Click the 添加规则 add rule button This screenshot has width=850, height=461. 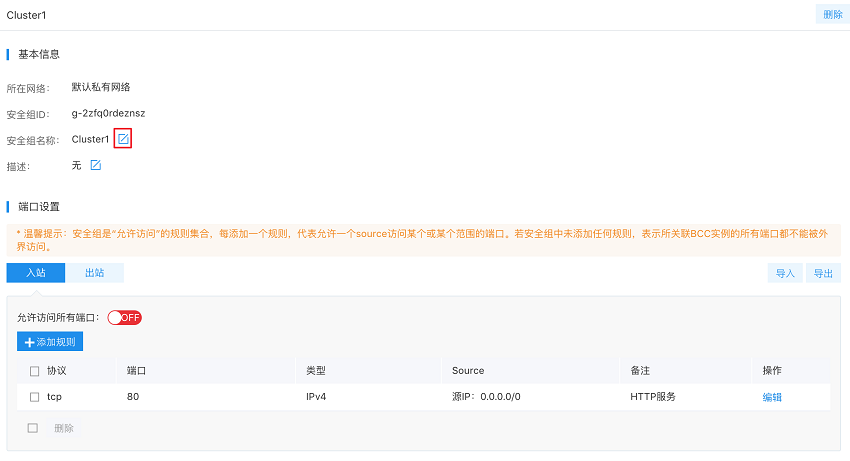[50, 342]
